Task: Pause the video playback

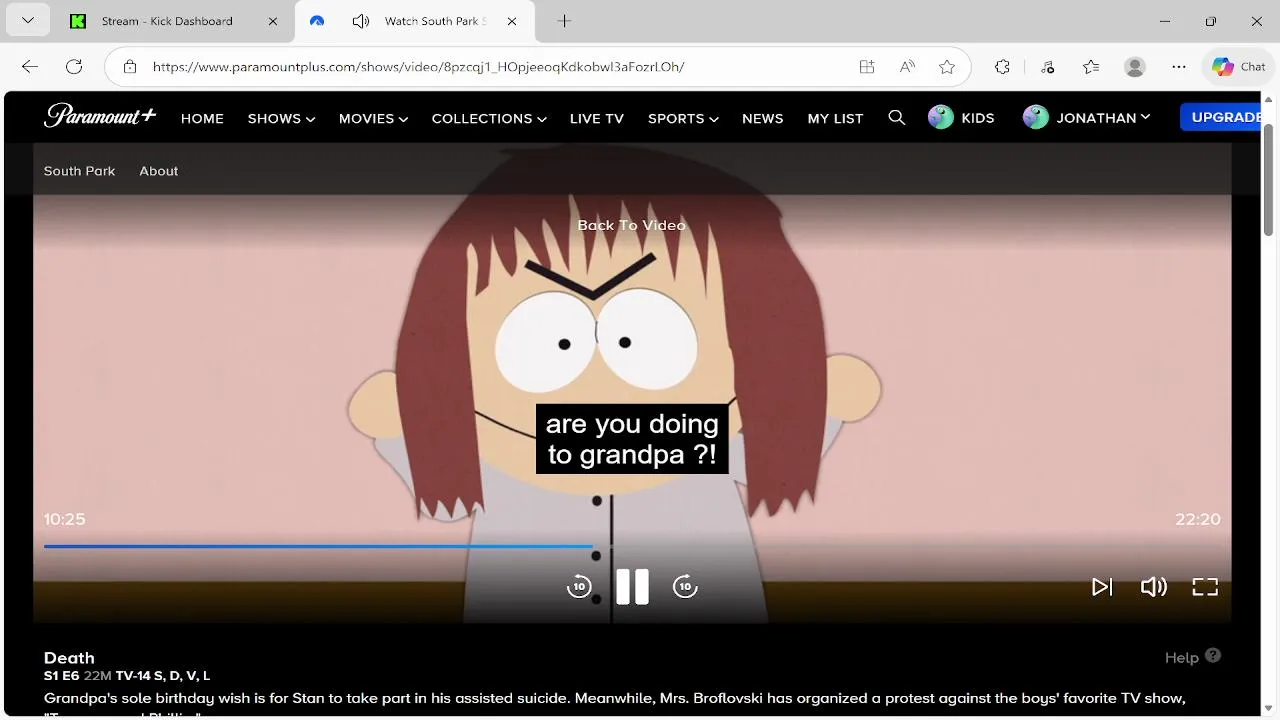Action: point(632,587)
